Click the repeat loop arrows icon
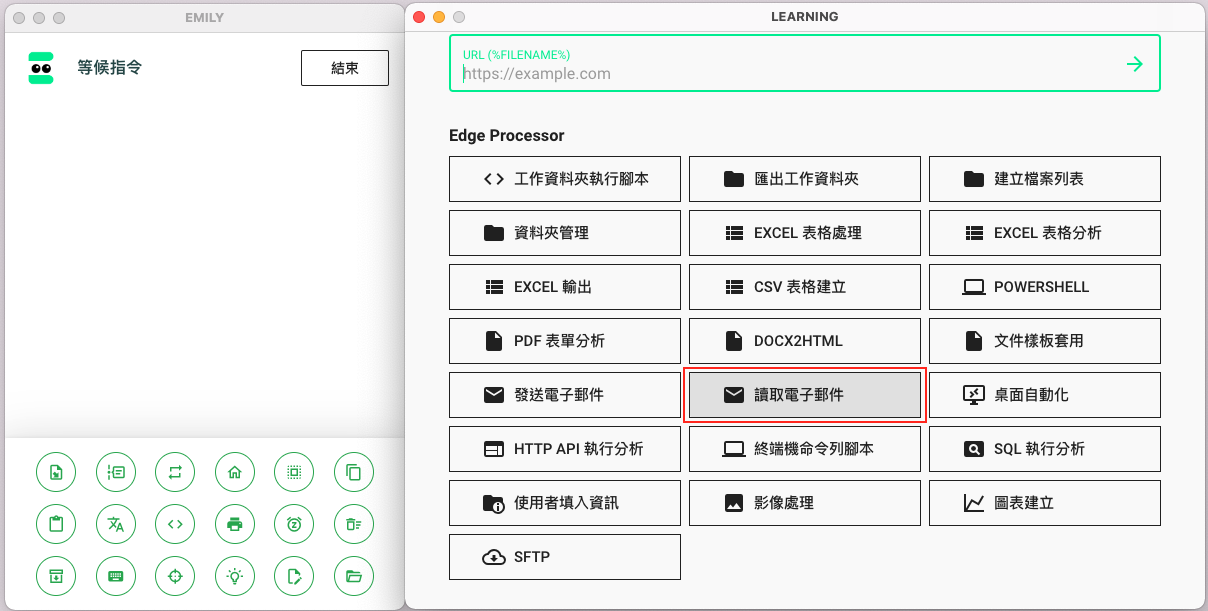The image size is (1208, 611). coord(175,472)
